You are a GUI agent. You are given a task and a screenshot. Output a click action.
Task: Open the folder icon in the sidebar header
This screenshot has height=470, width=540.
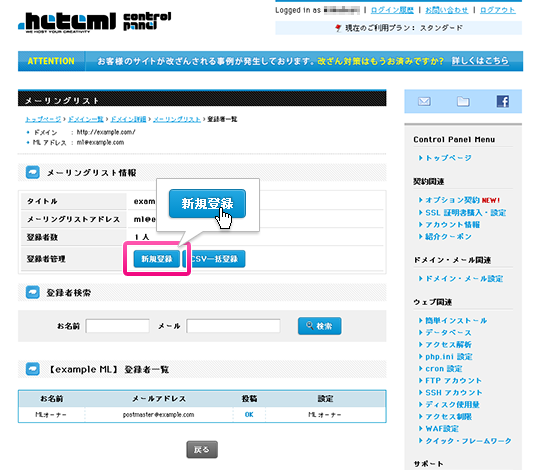[463, 101]
